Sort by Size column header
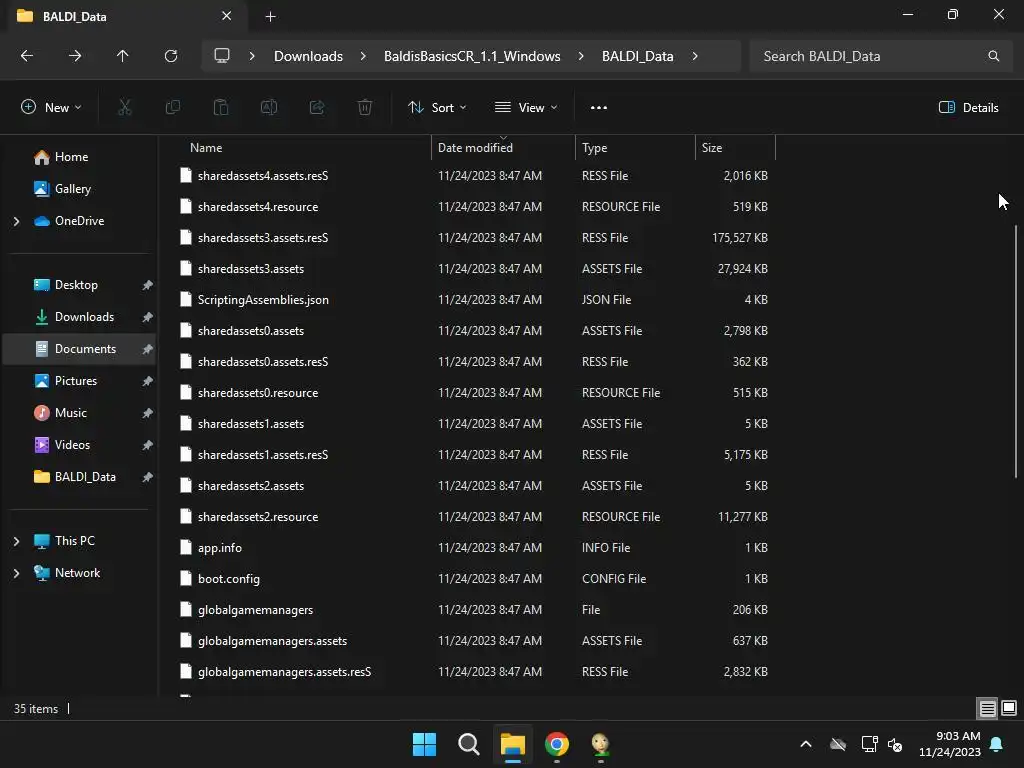The width and height of the screenshot is (1024, 768). [712, 148]
